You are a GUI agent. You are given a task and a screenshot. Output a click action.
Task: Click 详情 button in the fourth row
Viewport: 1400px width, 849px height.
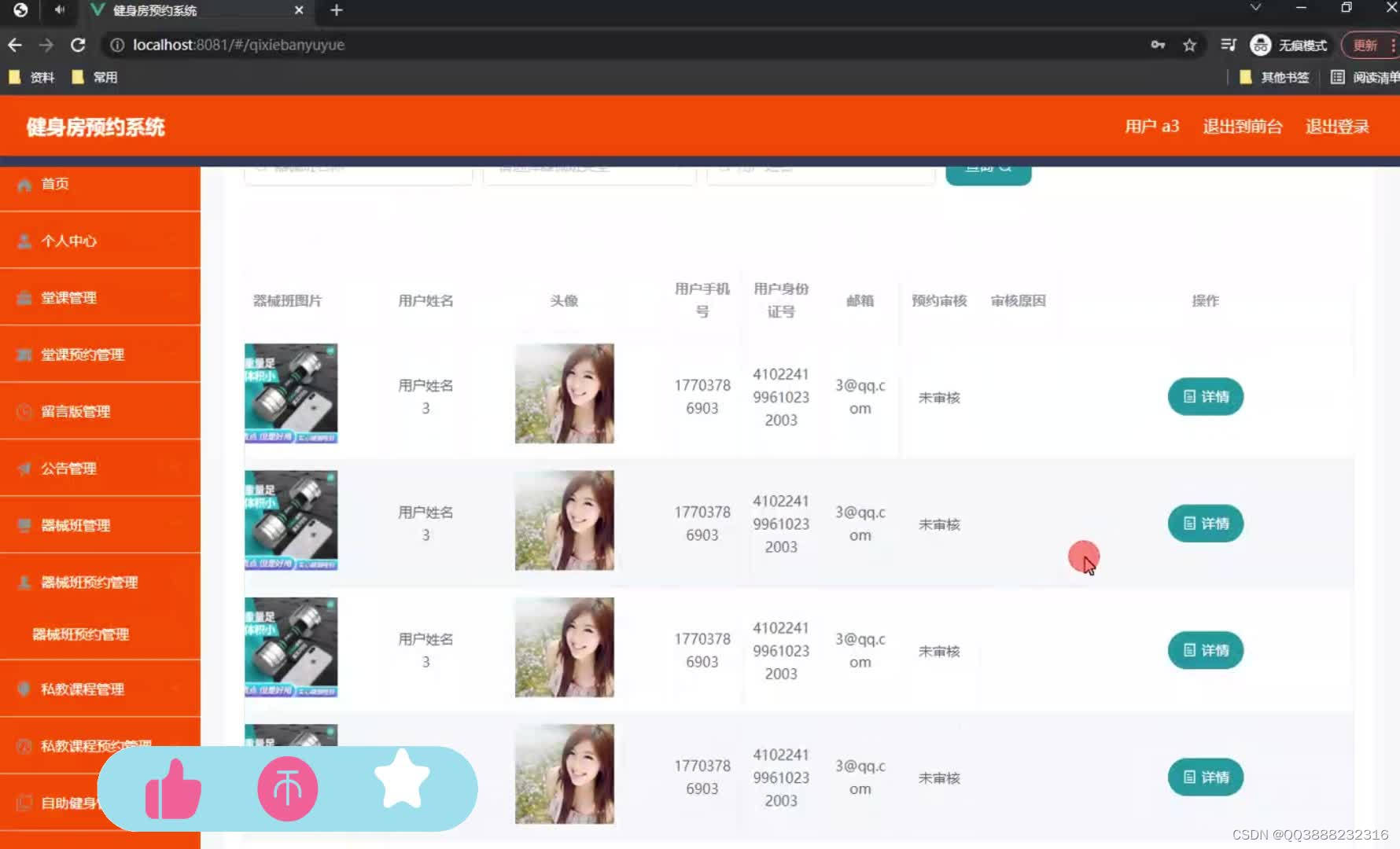point(1205,777)
